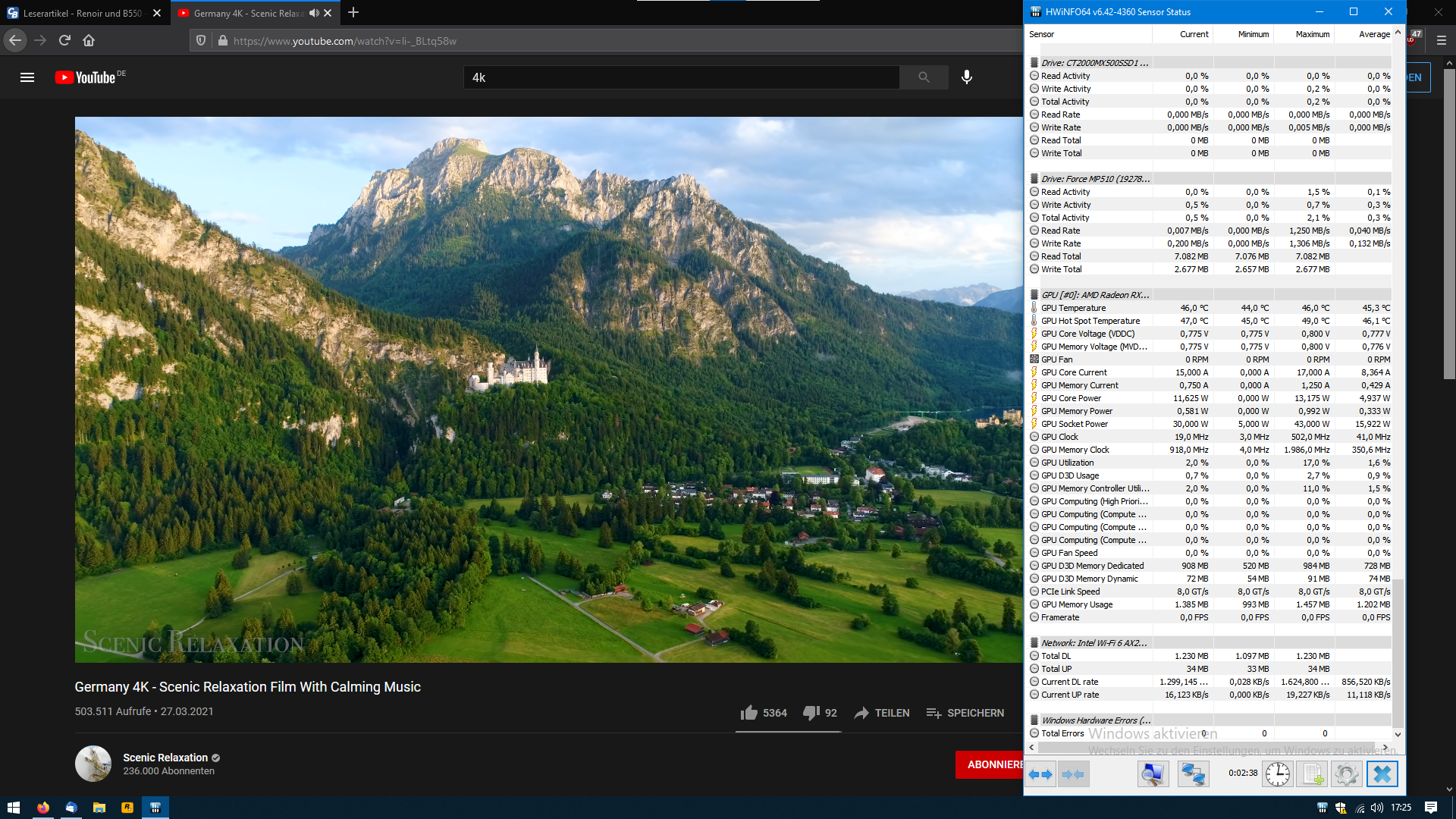Mute the tab via its speaker icon
This screenshot has height=819, width=1456.
coord(313,13)
